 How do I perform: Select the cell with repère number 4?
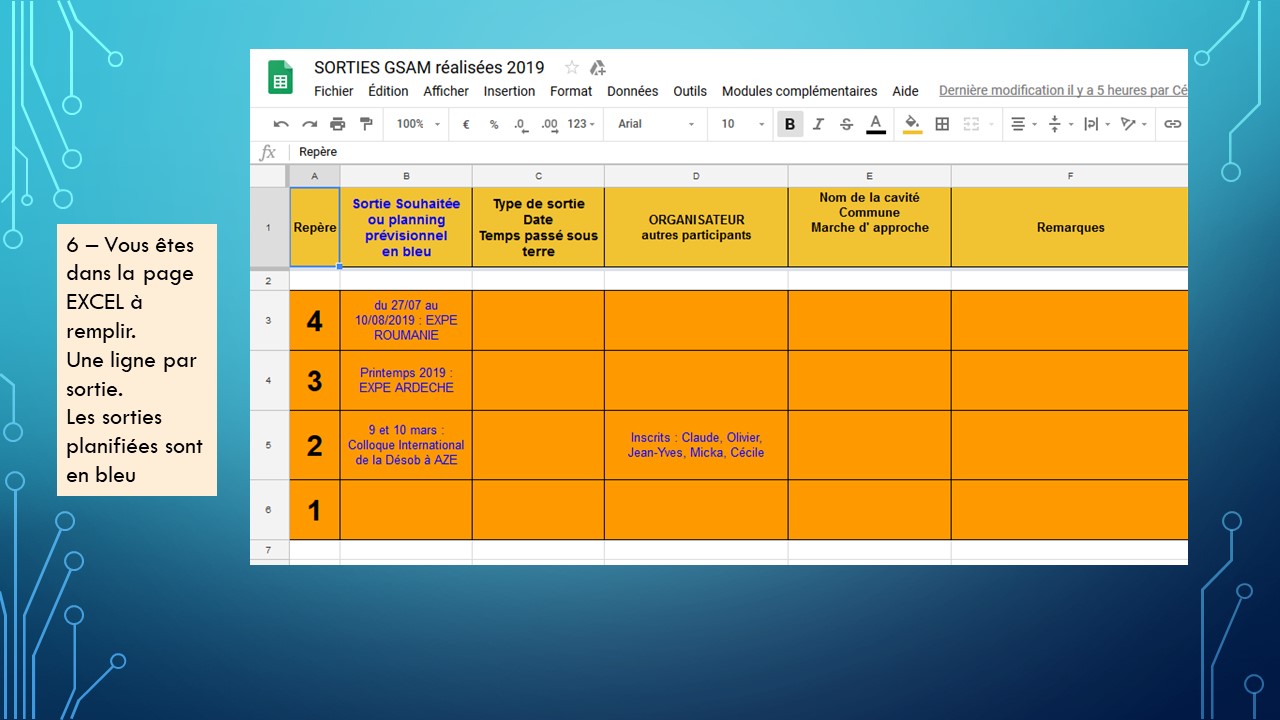[315, 320]
